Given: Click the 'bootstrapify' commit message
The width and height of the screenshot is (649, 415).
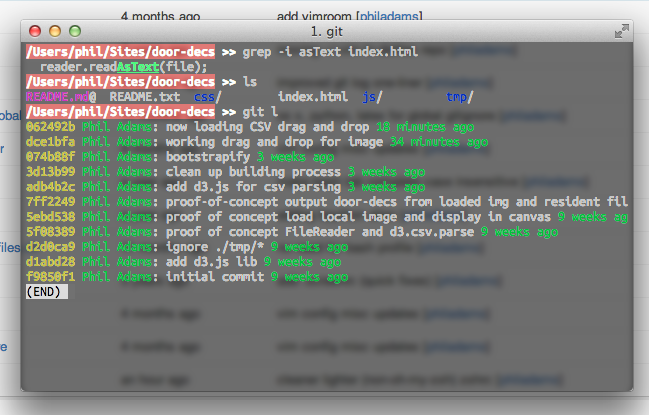Looking at the screenshot, I should coord(208,157).
